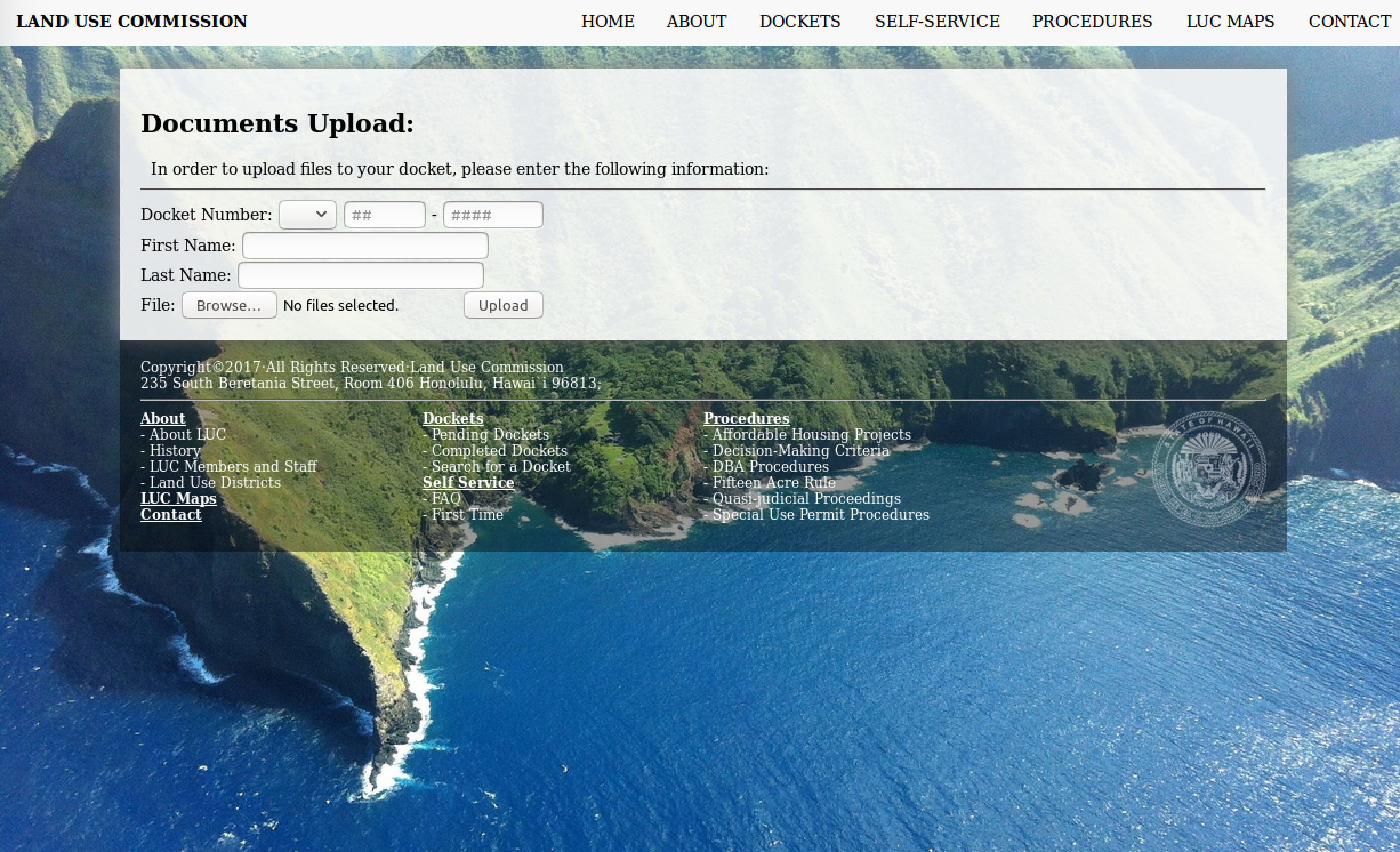Open the Fifteen Acre Rule footer link
1400x852 pixels.
(x=774, y=483)
